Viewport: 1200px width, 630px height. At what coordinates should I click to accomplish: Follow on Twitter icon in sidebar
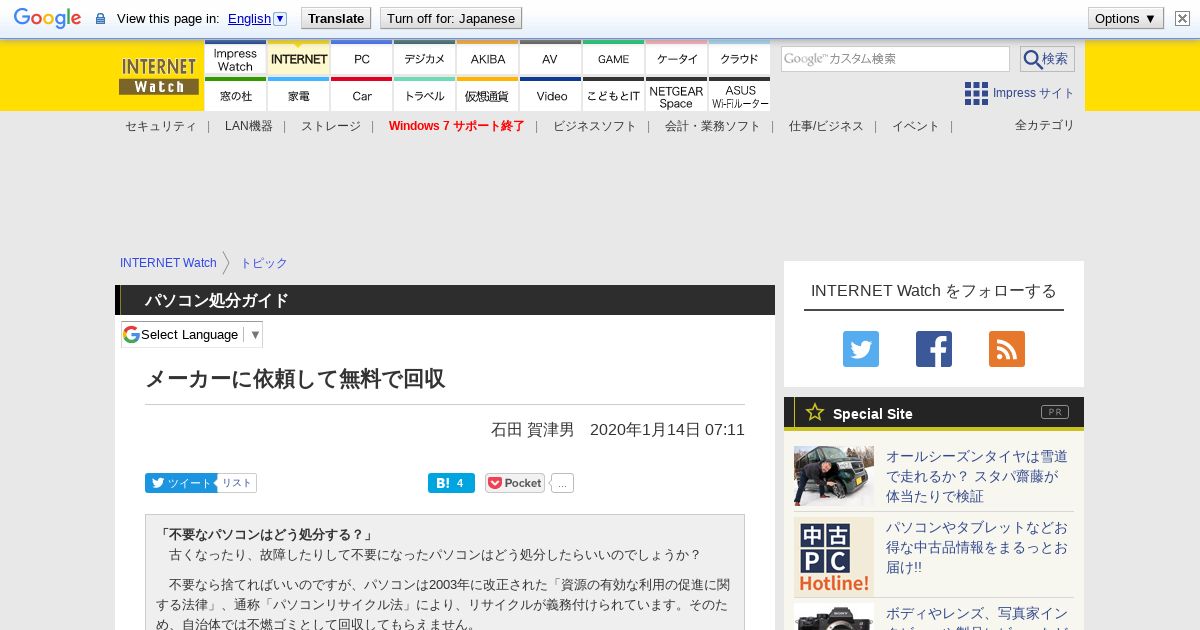[x=861, y=349]
